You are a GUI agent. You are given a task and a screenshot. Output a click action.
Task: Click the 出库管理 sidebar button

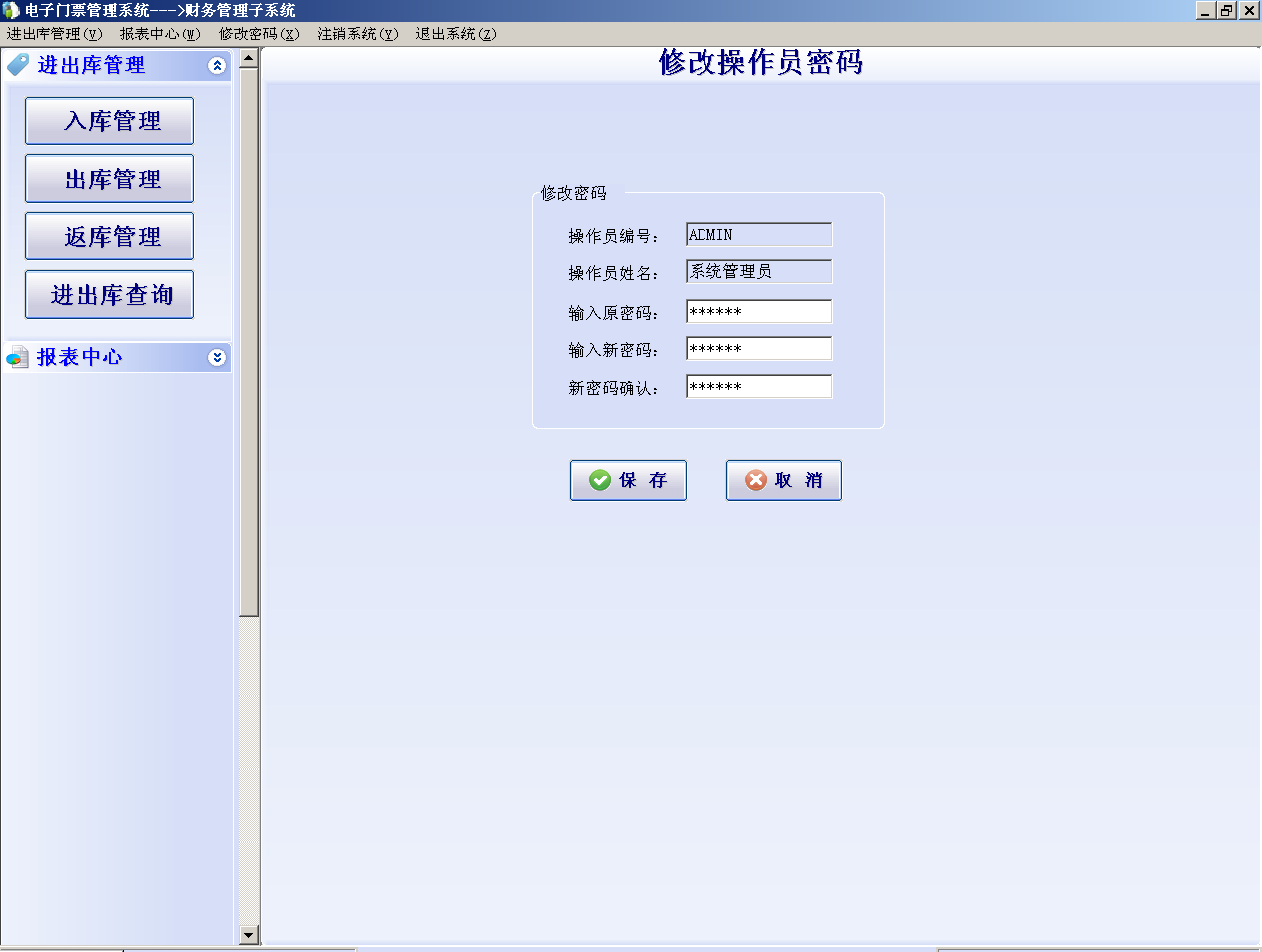(109, 179)
